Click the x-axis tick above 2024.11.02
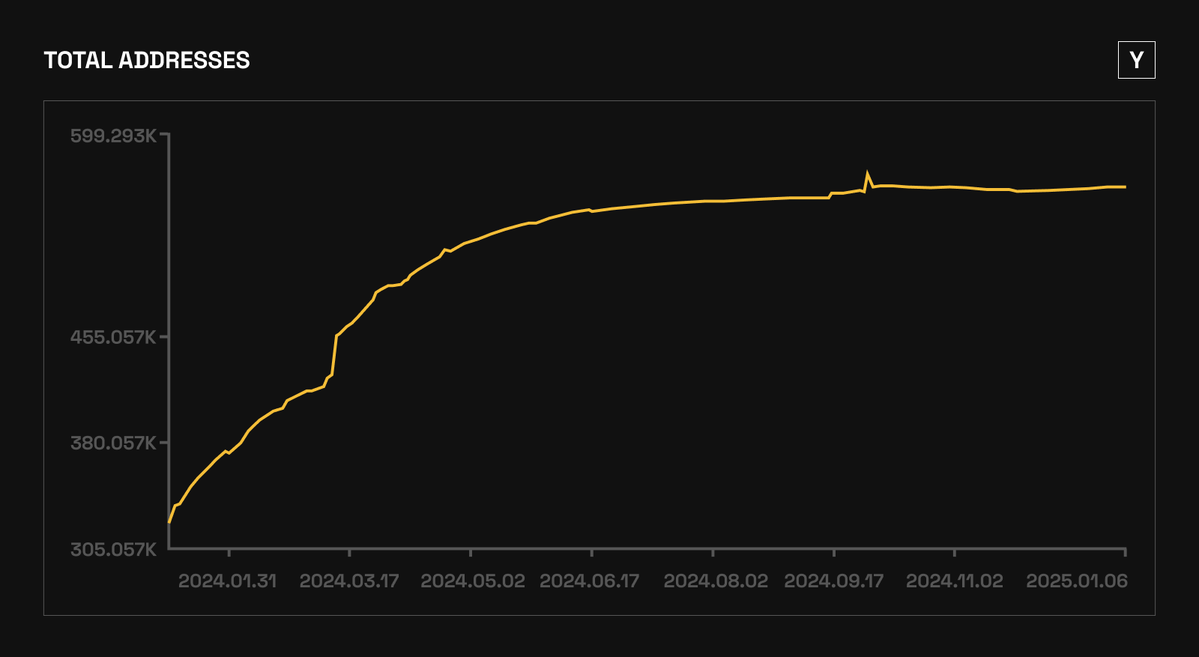Image resolution: width=1199 pixels, height=657 pixels. pyautogui.click(x=955, y=553)
